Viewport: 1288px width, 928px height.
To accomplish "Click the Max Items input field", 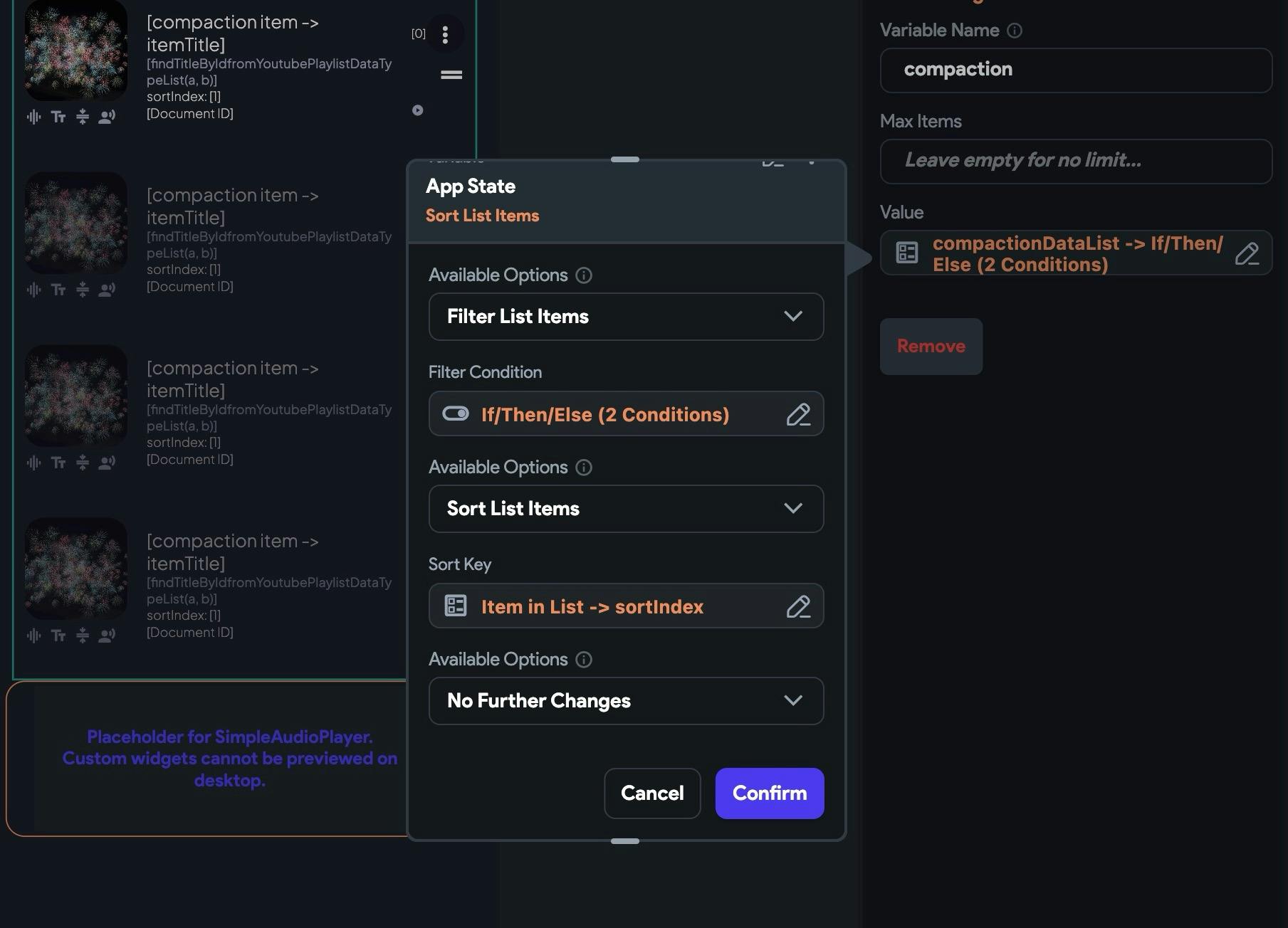I will point(1076,161).
